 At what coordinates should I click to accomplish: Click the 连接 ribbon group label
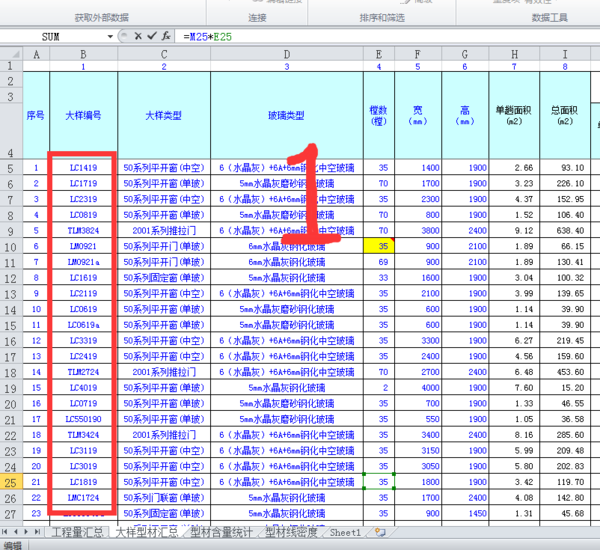click(257, 17)
